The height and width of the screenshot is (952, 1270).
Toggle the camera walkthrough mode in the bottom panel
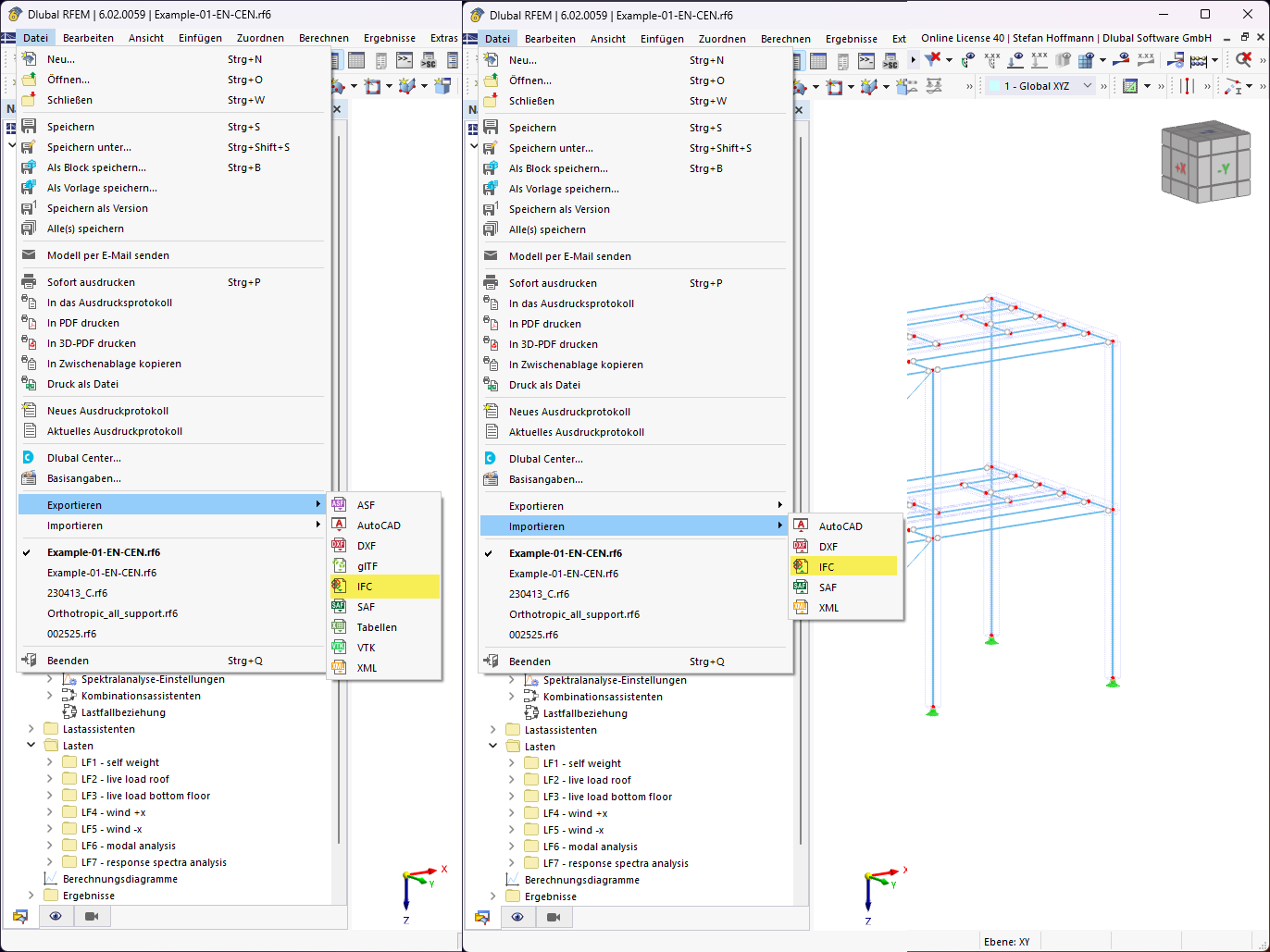click(553, 917)
